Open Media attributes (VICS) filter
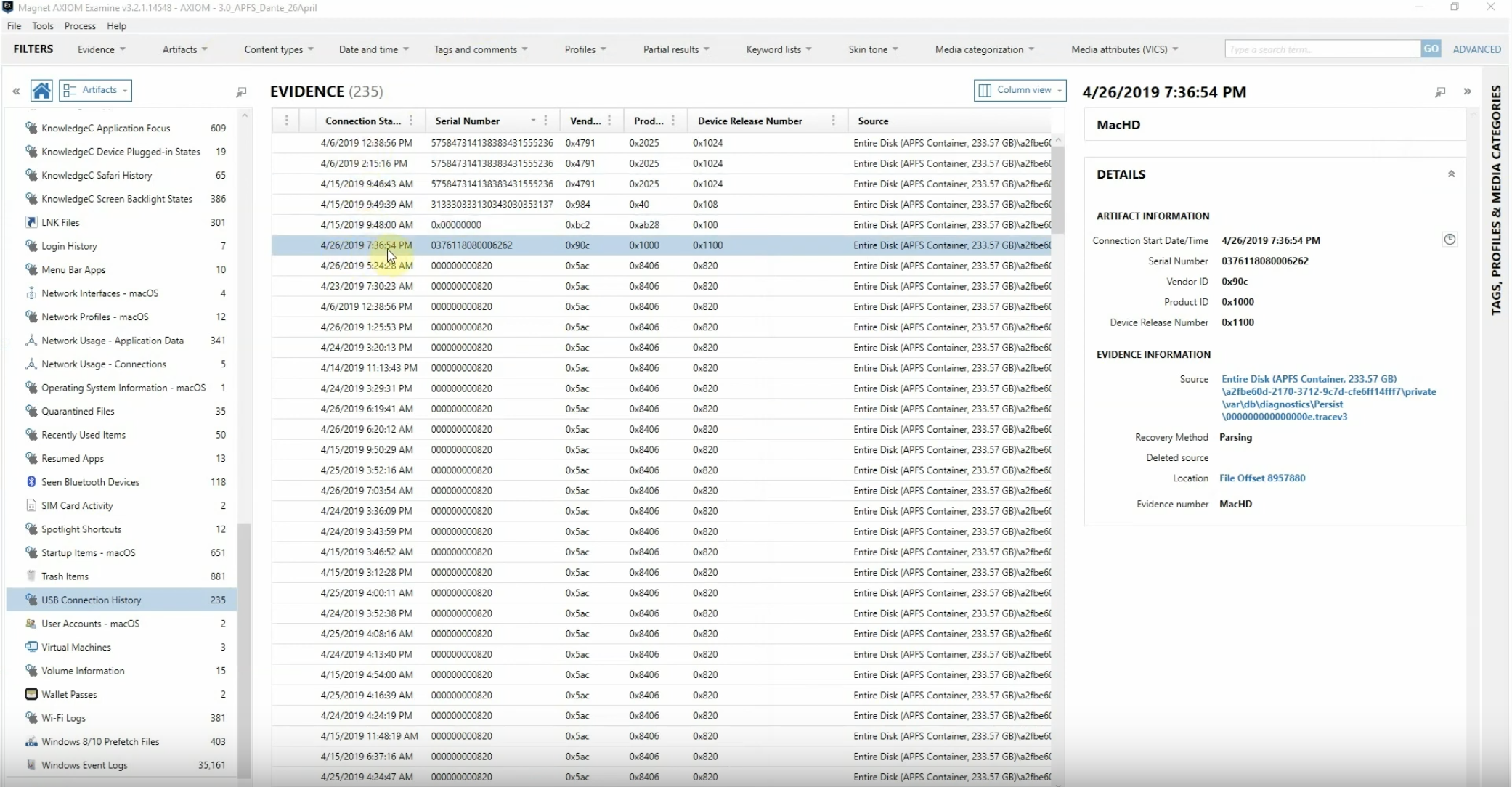This screenshot has height=787, width=1512. 1125,49
